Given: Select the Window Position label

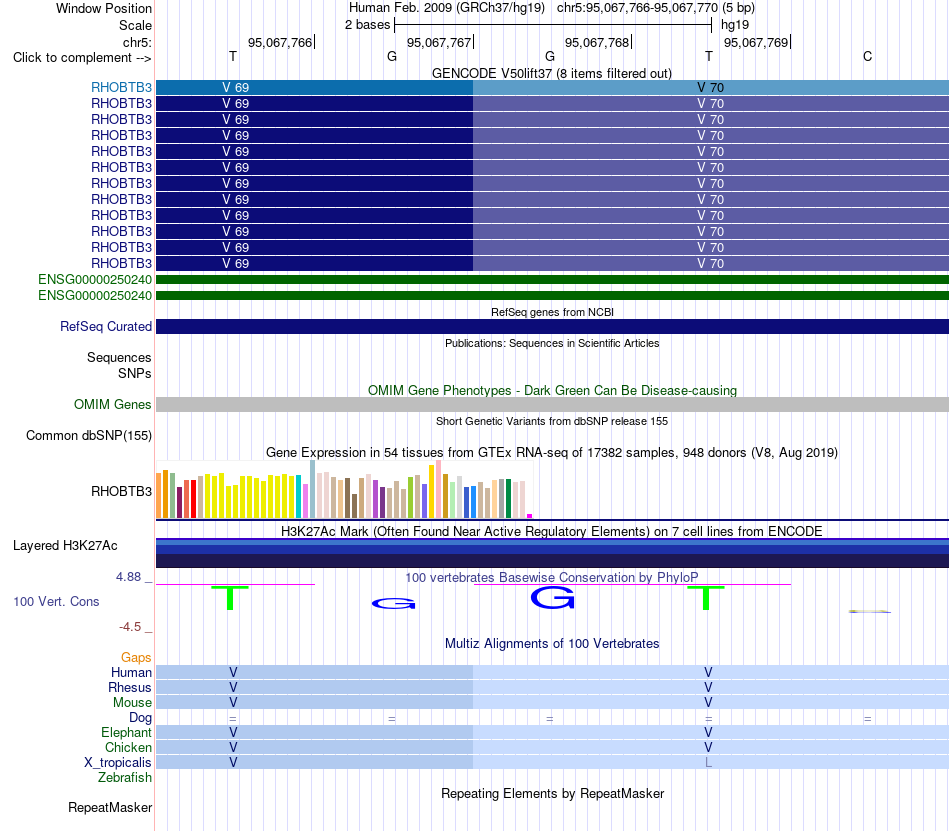Looking at the screenshot, I should (104, 8).
